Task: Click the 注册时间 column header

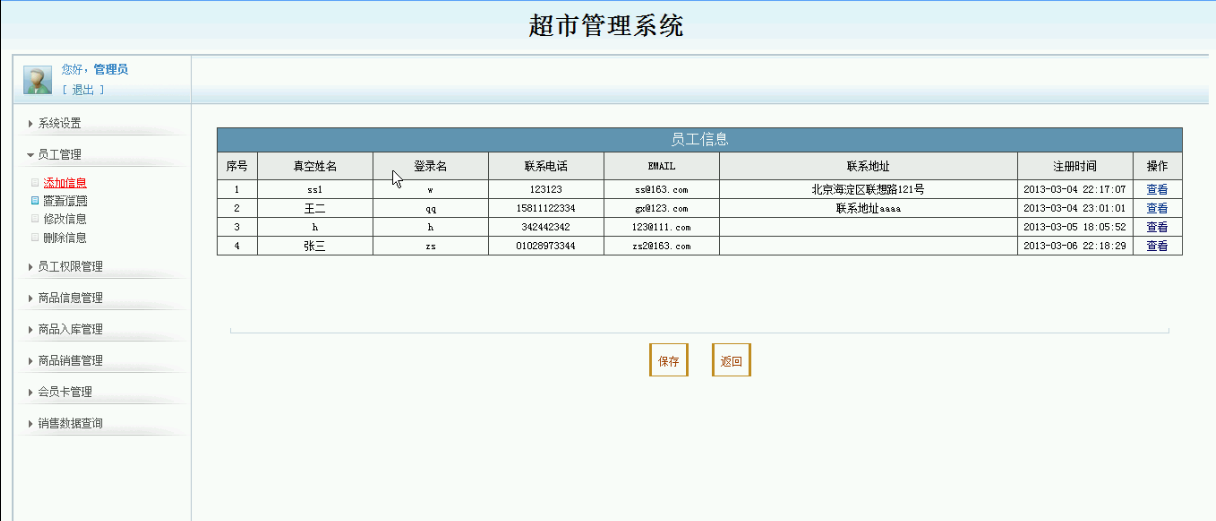Action: (1075, 165)
